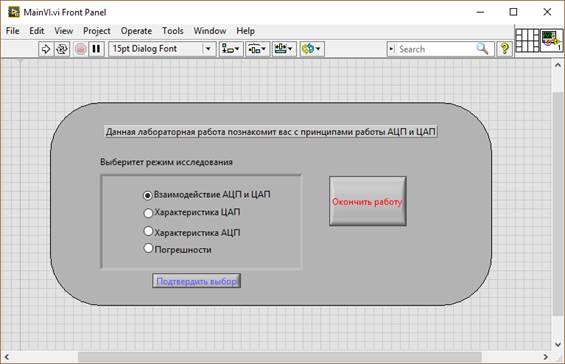Open the Project menu

97,31
